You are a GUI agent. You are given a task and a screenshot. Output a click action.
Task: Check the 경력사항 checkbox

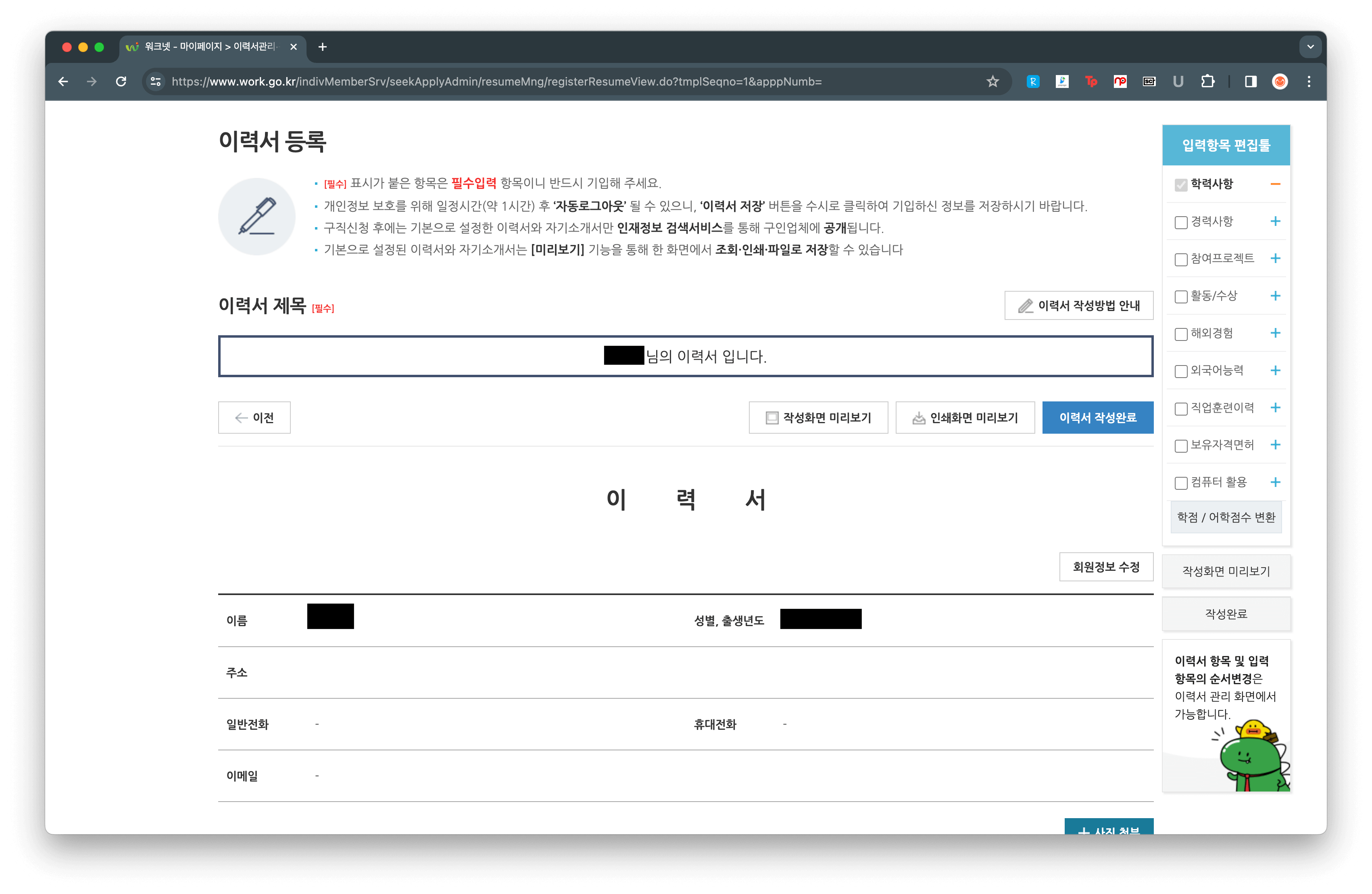click(1180, 222)
